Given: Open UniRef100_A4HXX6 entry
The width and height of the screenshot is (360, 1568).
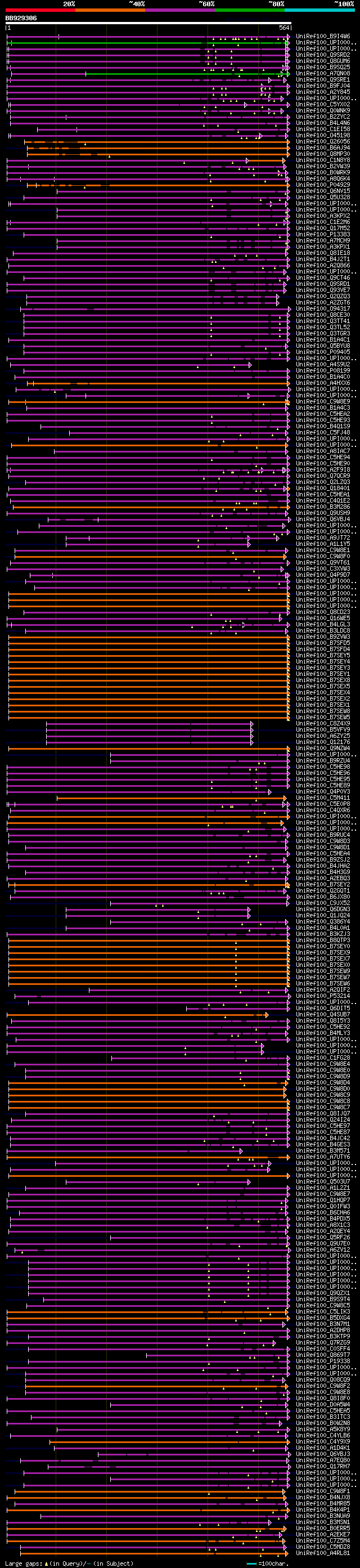Looking at the screenshot, I should [323, 383].
